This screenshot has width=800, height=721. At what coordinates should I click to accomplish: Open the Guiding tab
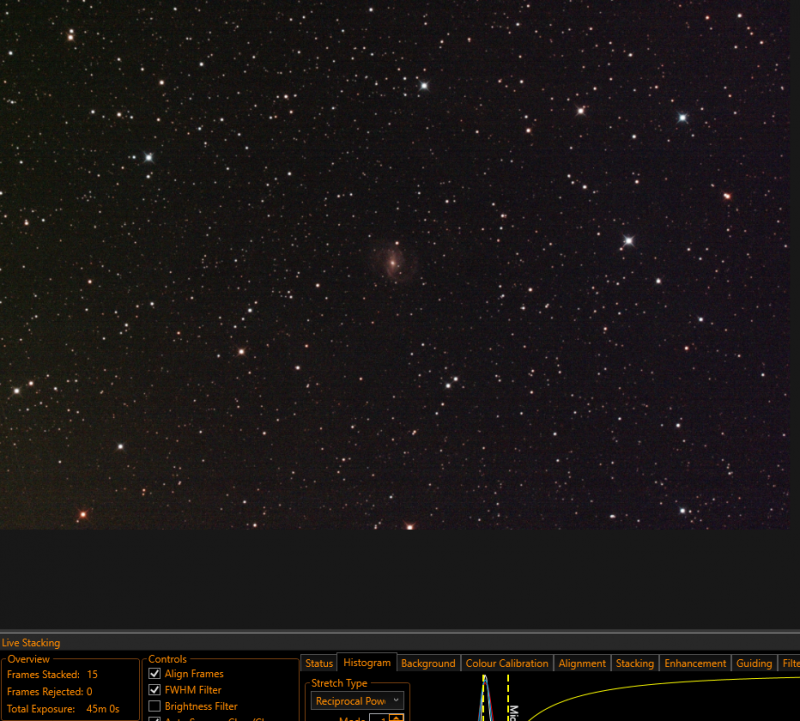point(754,663)
